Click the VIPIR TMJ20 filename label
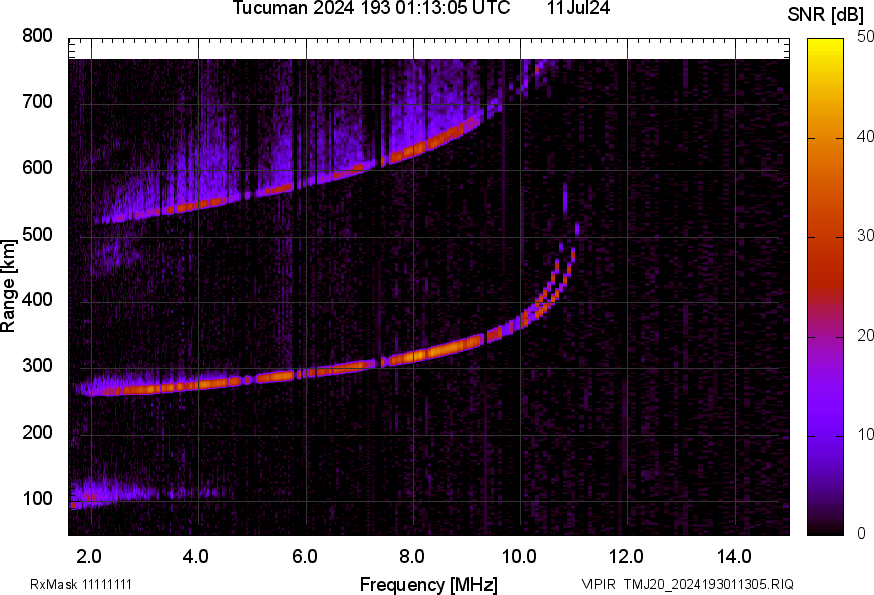This screenshot has height=595, width=874. point(687,584)
